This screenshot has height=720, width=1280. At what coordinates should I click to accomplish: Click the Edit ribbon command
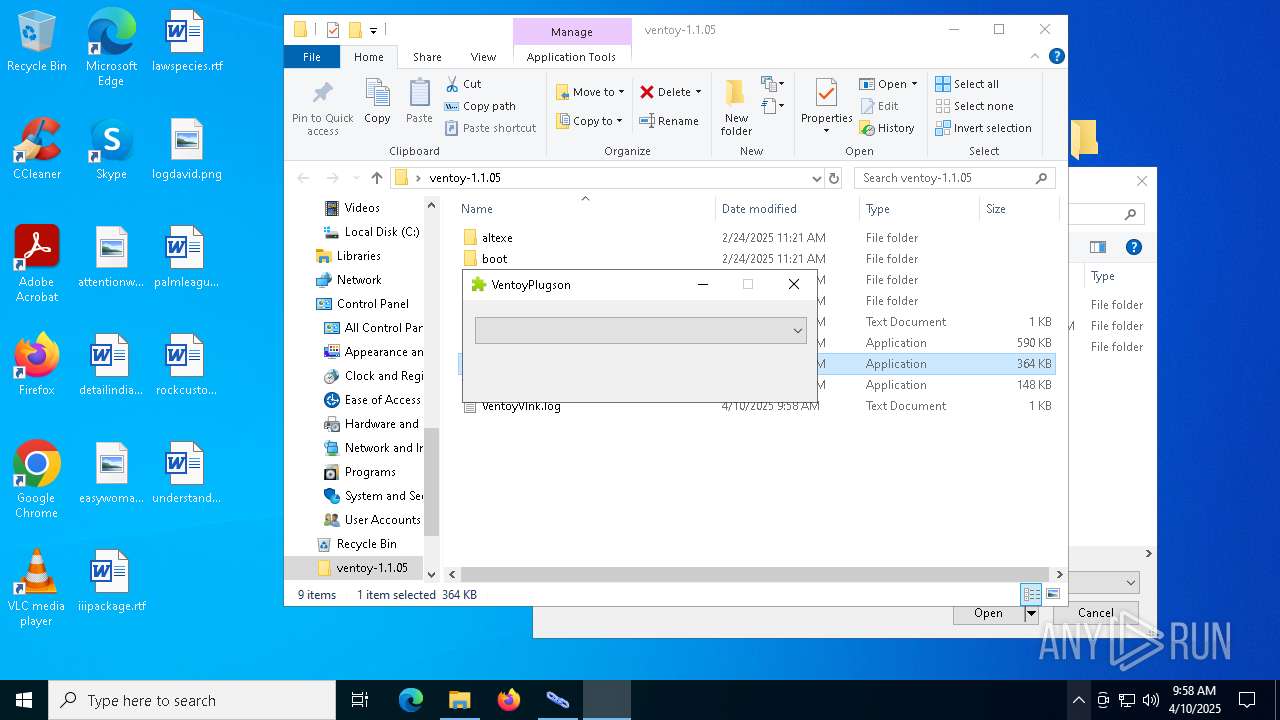879,106
